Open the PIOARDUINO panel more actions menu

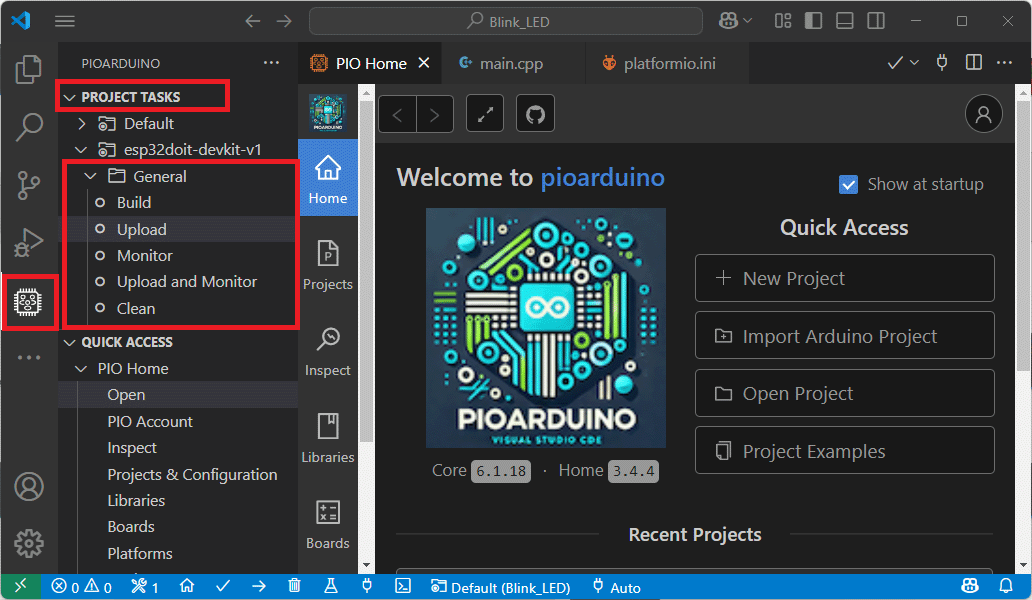[271, 63]
